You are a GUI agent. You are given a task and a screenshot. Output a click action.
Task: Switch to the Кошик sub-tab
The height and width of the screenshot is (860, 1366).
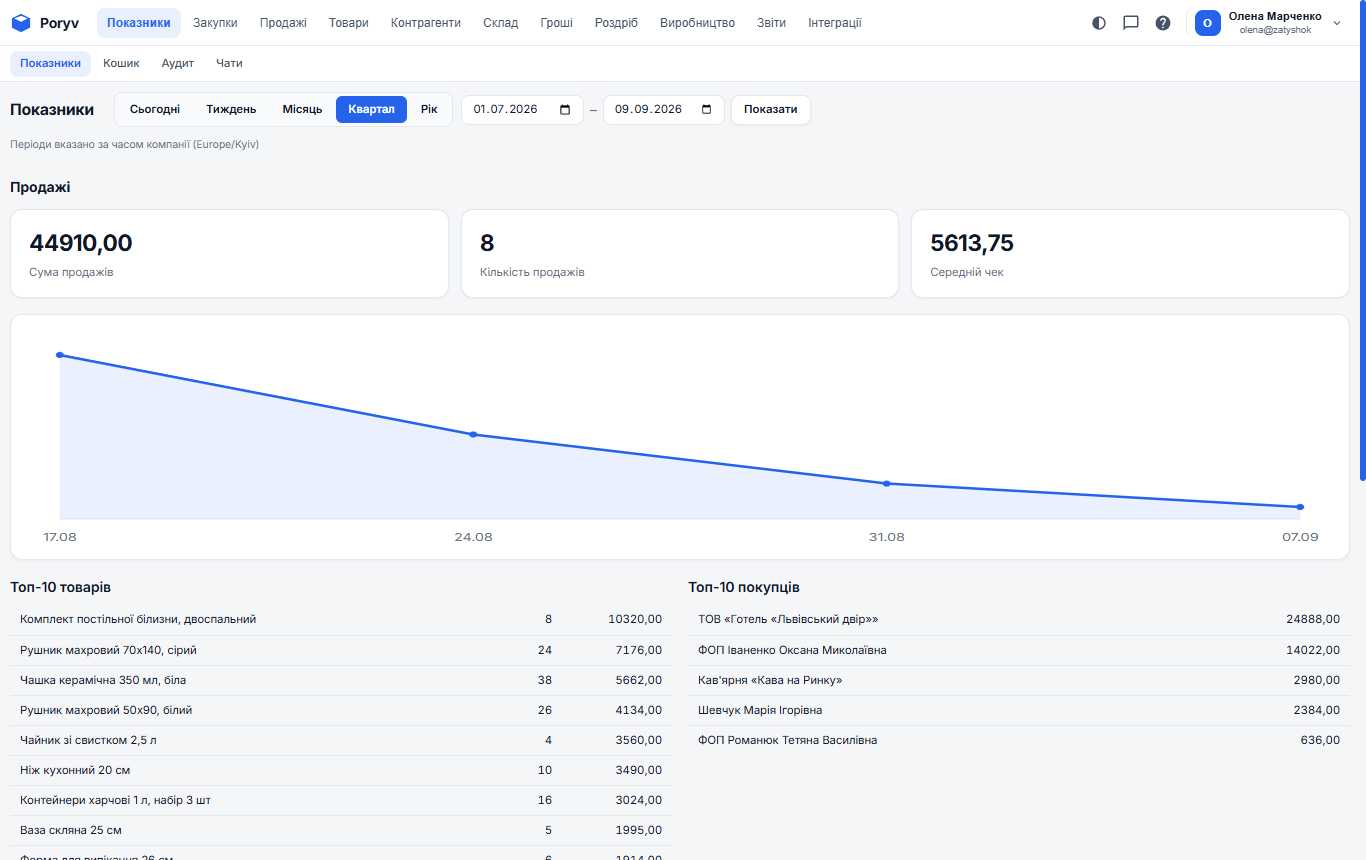(x=121, y=63)
